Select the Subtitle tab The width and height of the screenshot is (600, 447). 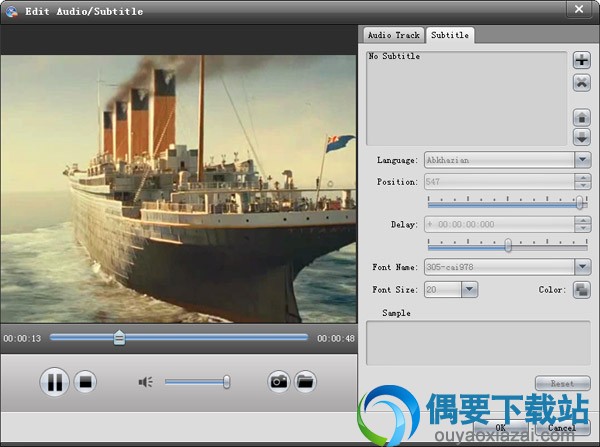click(x=450, y=35)
